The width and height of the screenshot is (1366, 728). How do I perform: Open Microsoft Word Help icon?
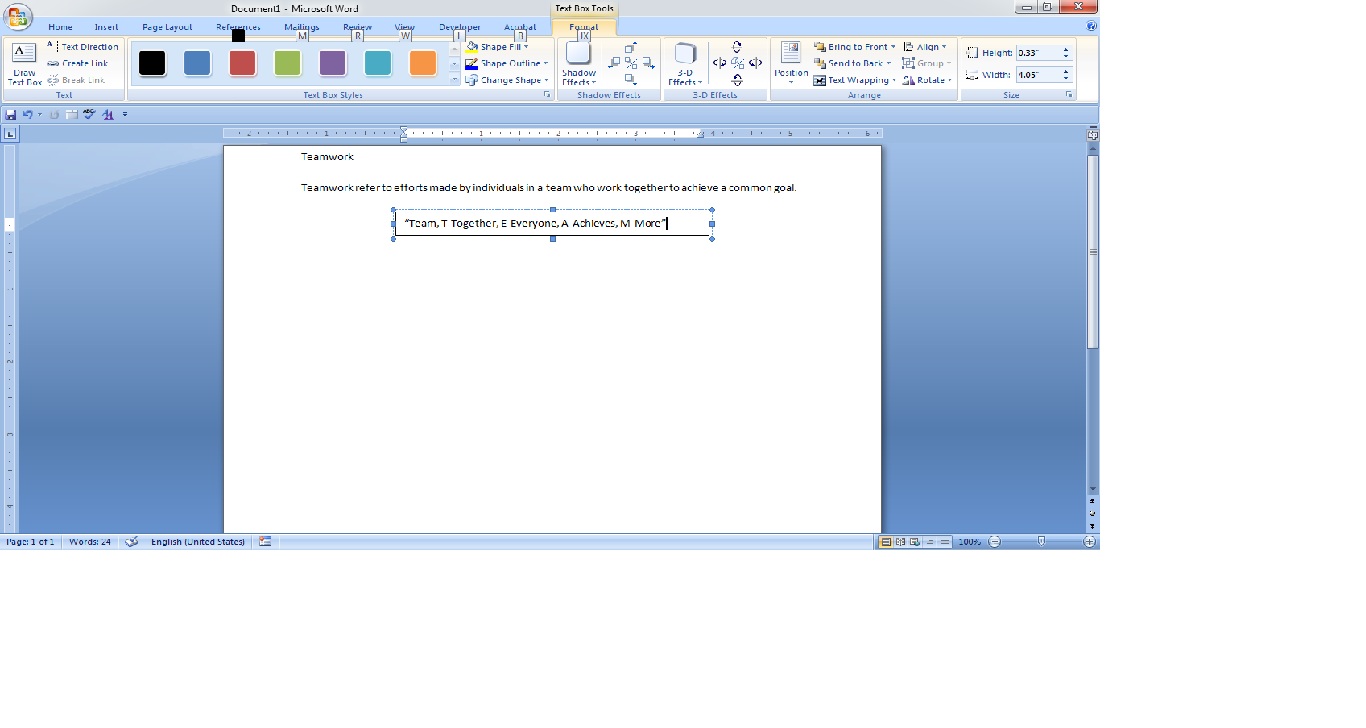[1092, 27]
